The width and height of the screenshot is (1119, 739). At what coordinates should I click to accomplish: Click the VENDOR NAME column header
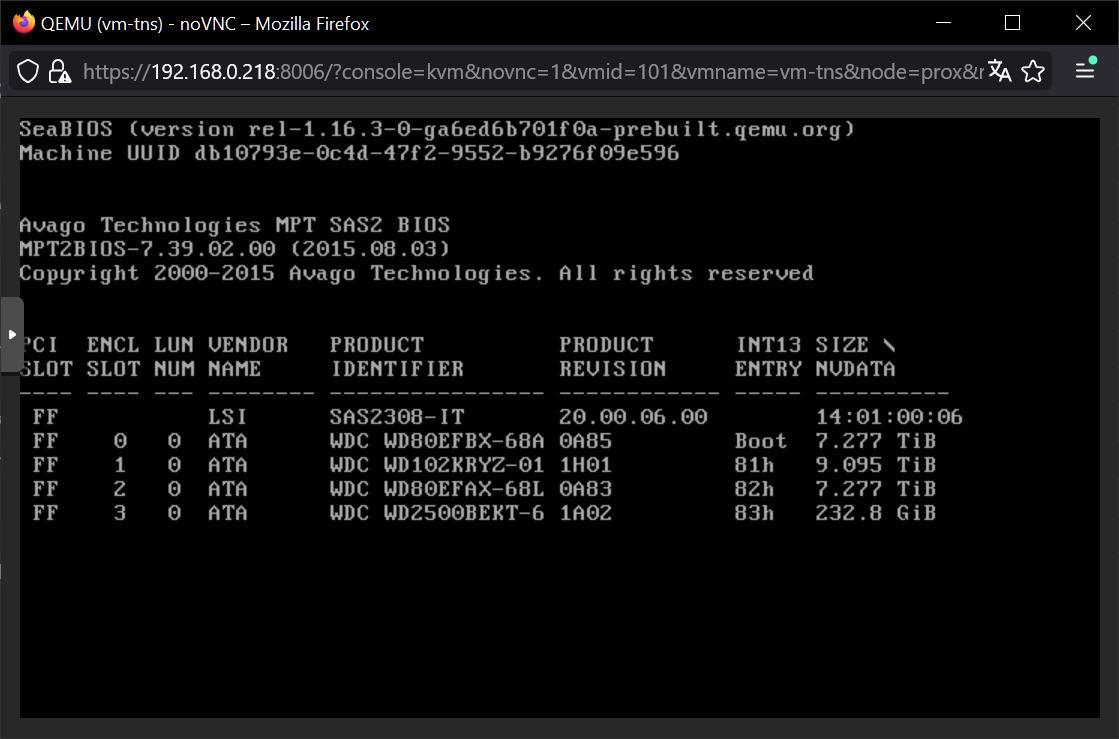click(x=248, y=357)
